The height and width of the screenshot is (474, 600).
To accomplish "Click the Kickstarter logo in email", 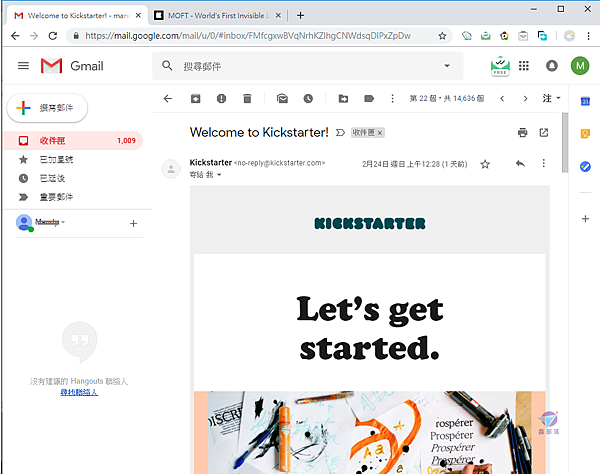I will 370,223.
